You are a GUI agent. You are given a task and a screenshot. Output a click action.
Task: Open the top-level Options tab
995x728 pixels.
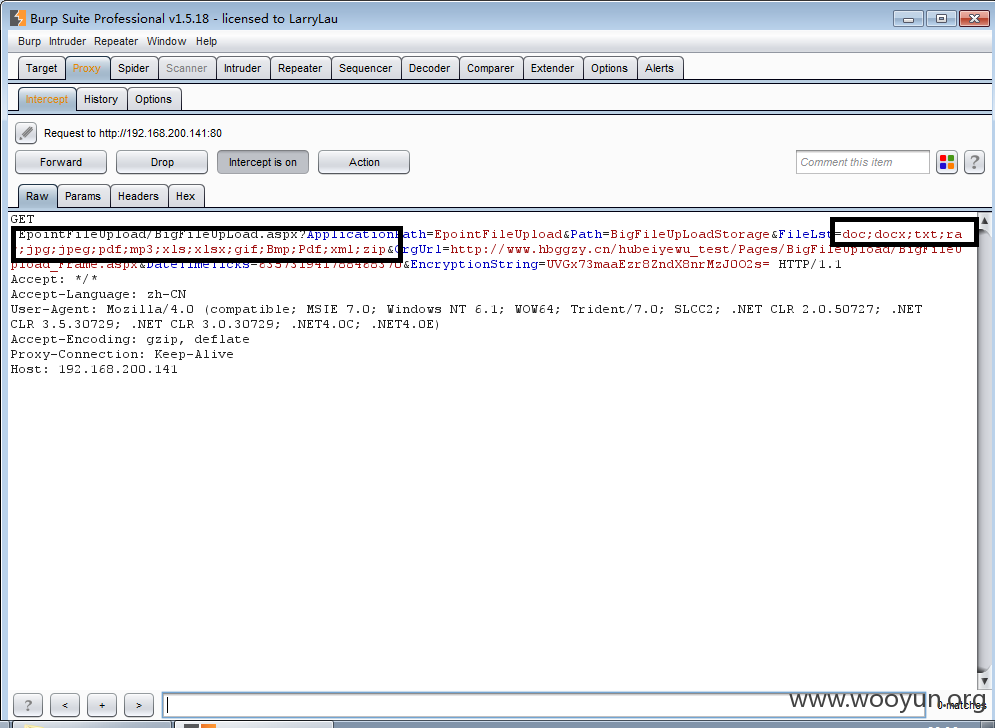[609, 68]
